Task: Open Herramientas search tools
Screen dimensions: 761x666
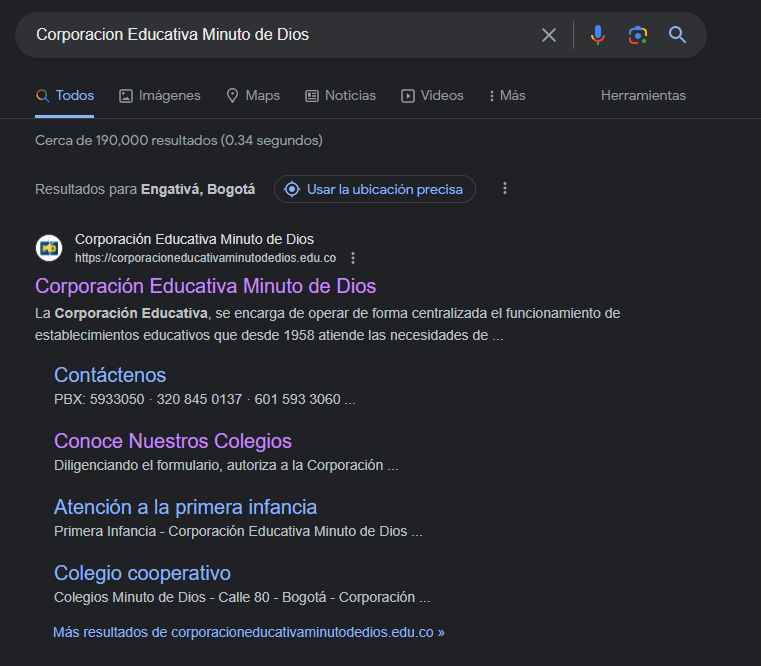Action: tap(643, 96)
